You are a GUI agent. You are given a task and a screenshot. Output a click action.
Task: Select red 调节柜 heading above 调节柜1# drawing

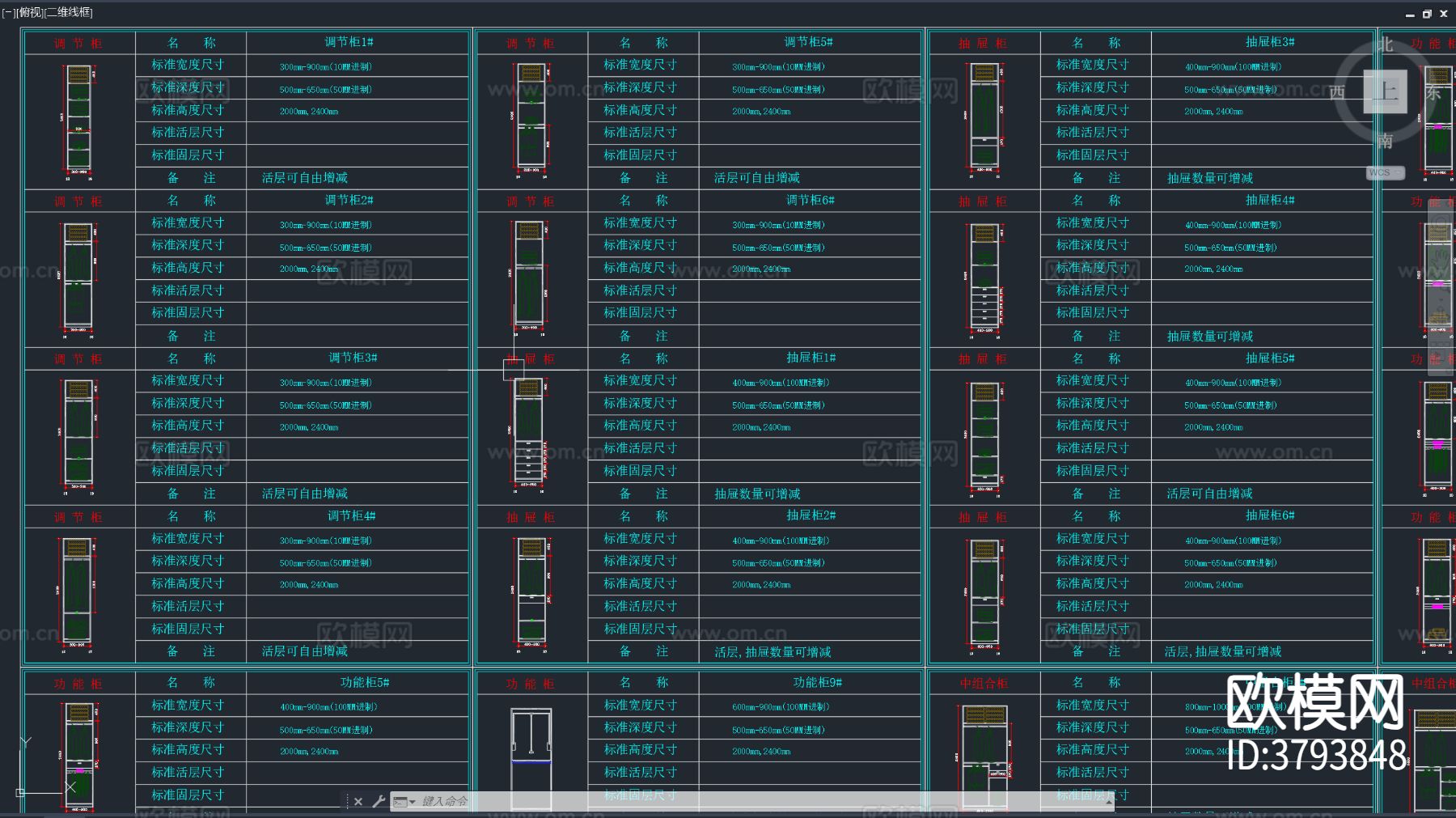click(x=78, y=43)
